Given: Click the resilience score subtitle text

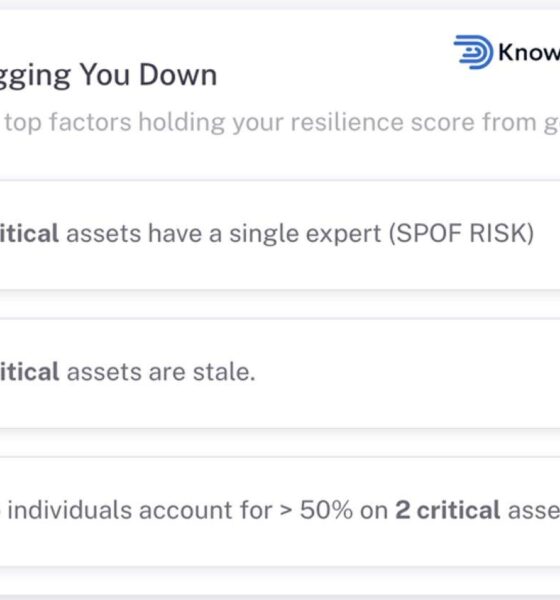Looking at the screenshot, I should tap(280, 123).
